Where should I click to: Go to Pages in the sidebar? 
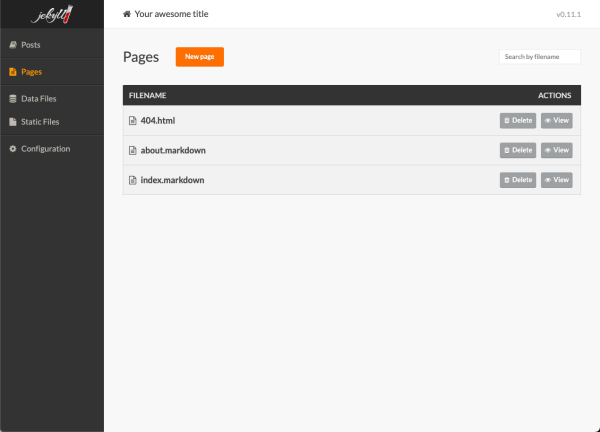(x=52, y=72)
